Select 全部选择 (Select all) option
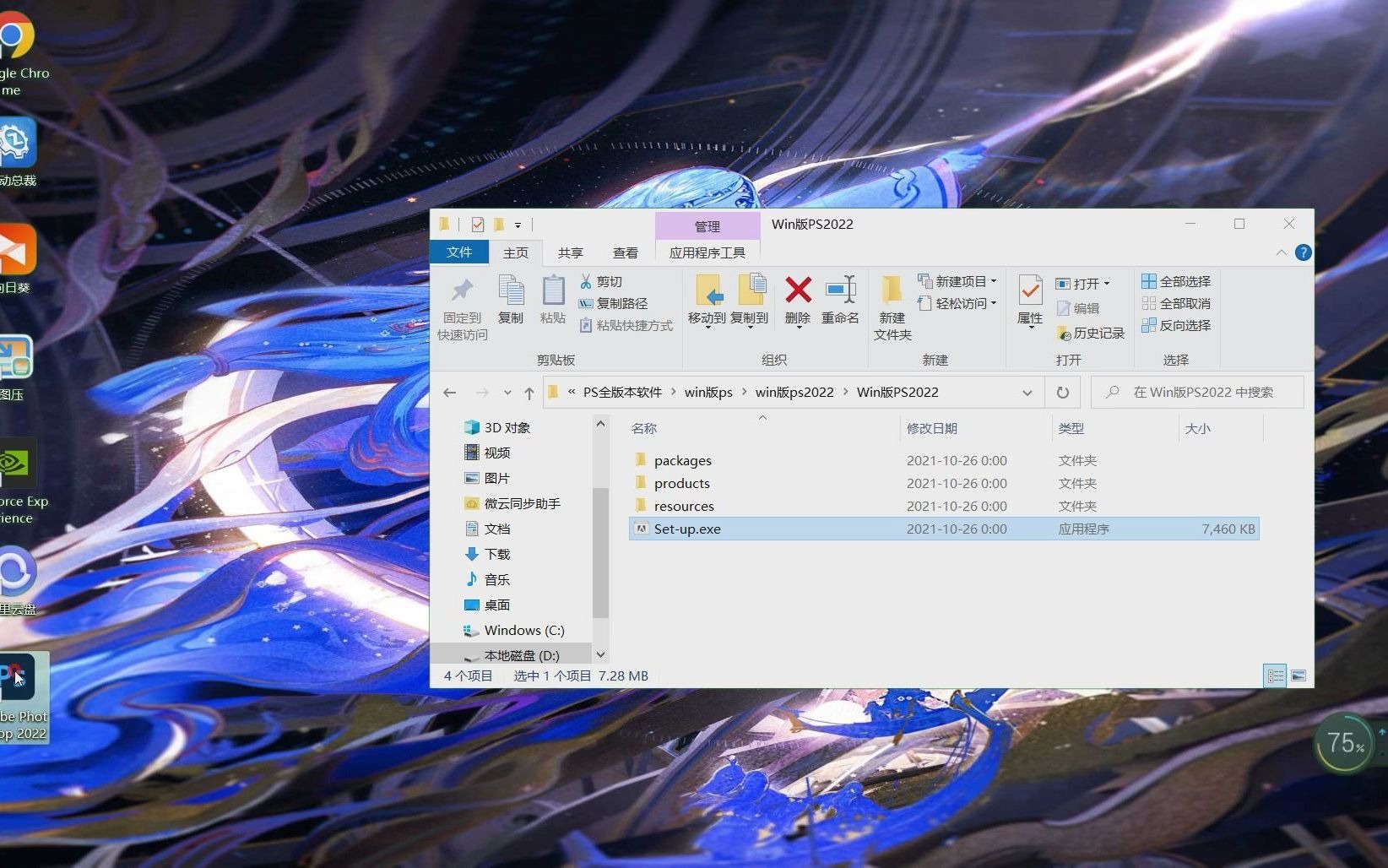 click(x=1175, y=280)
